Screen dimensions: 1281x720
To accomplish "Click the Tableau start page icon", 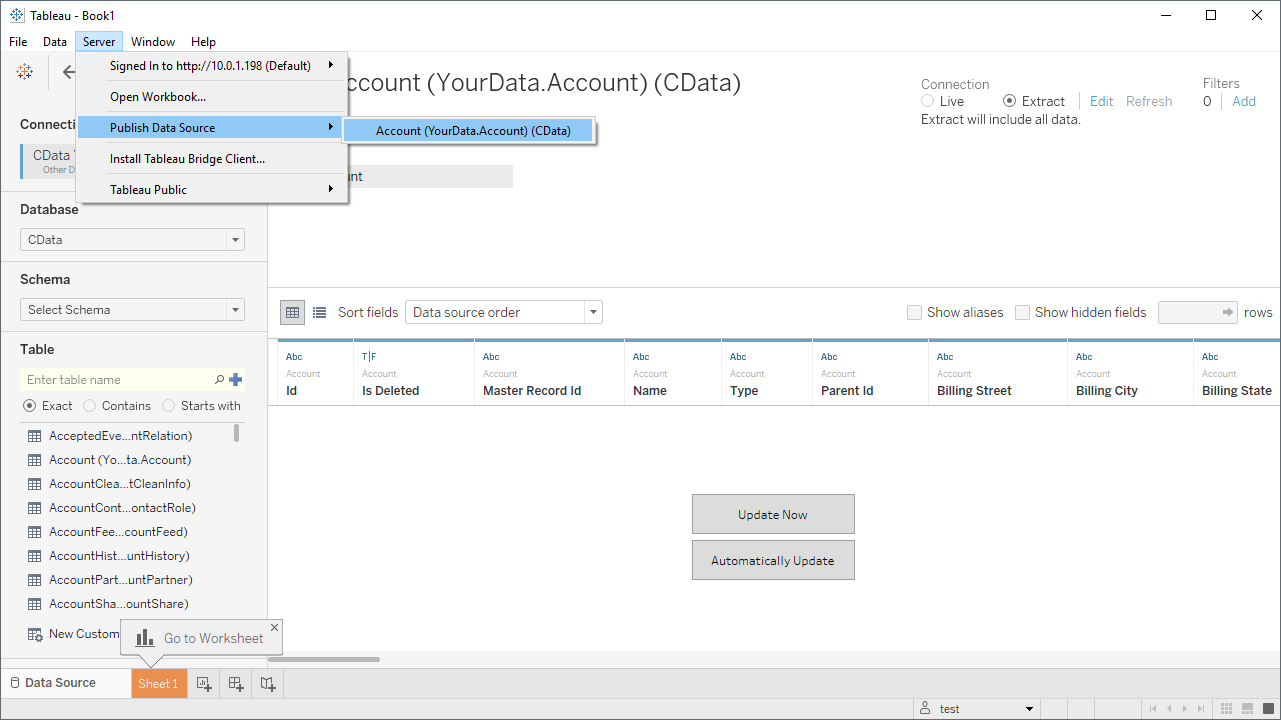I will (25, 71).
